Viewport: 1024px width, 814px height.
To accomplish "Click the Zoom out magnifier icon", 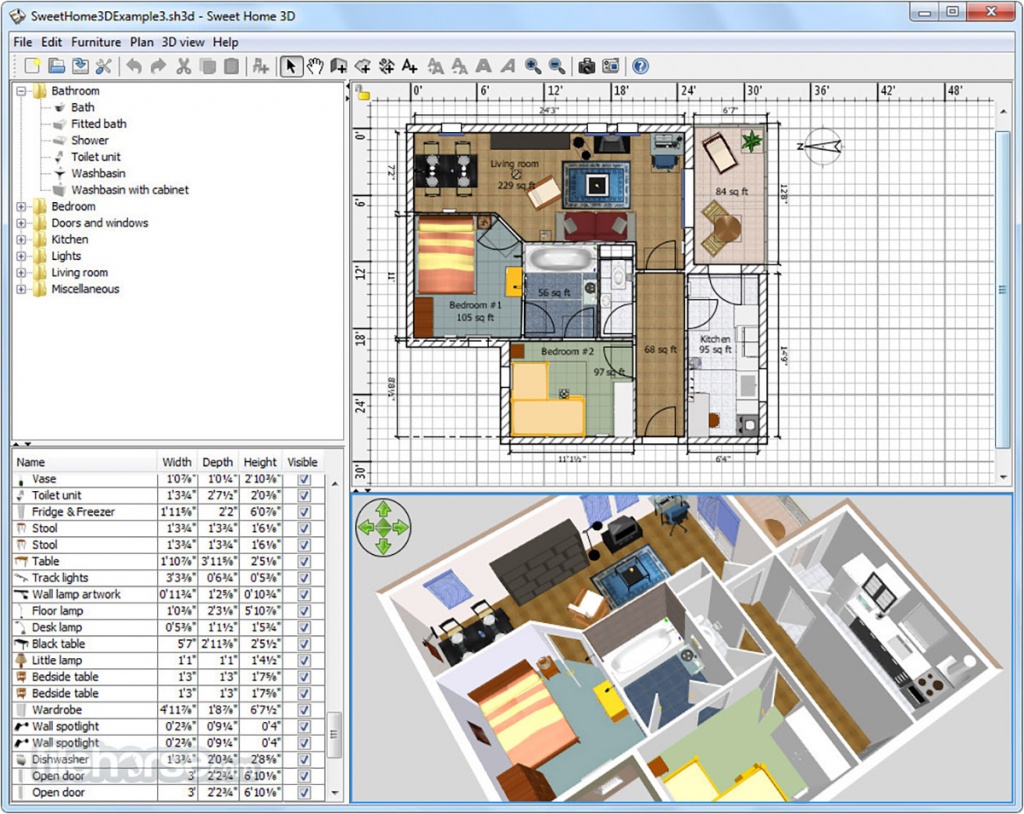I will click(556, 66).
